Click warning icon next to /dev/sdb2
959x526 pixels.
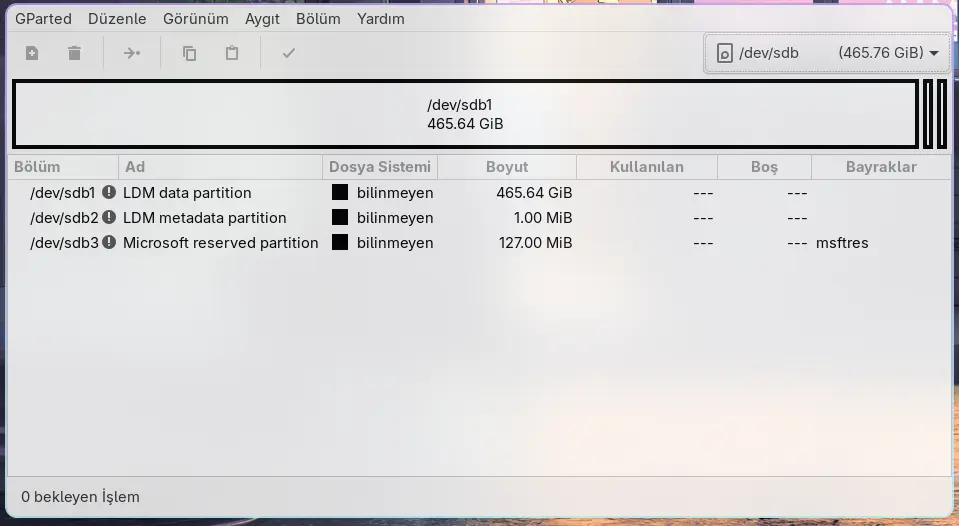tap(109, 217)
